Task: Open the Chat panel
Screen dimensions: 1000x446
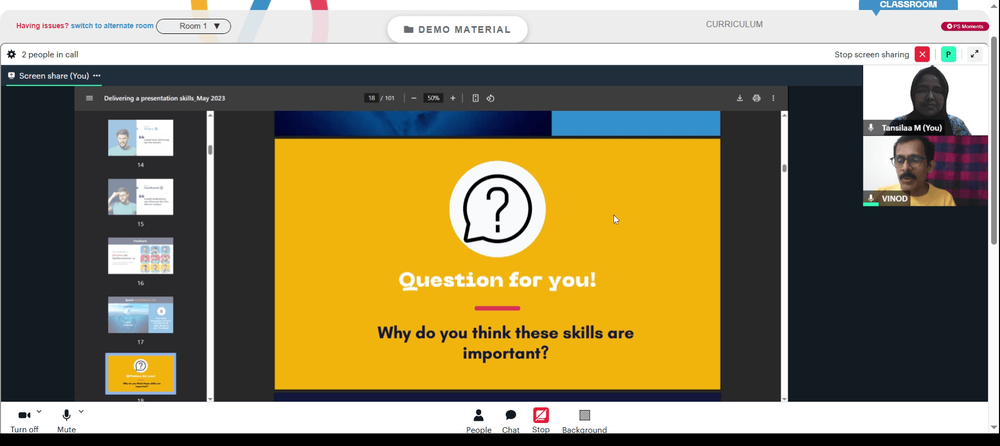Action: coord(511,421)
